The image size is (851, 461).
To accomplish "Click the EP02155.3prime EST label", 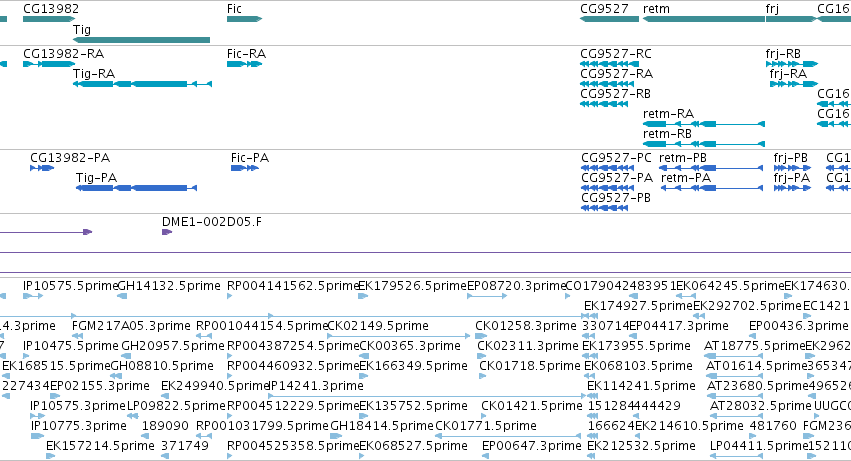I will (100, 387).
